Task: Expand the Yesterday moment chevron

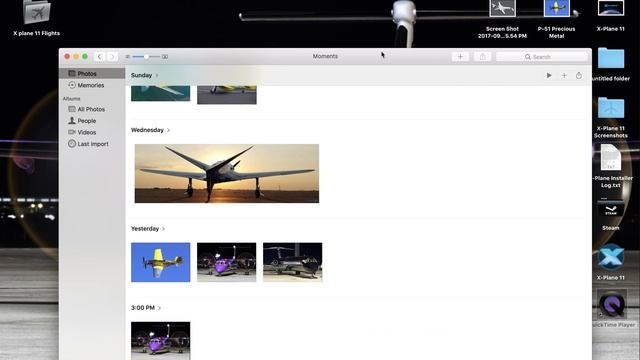Action: pos(163,229)
